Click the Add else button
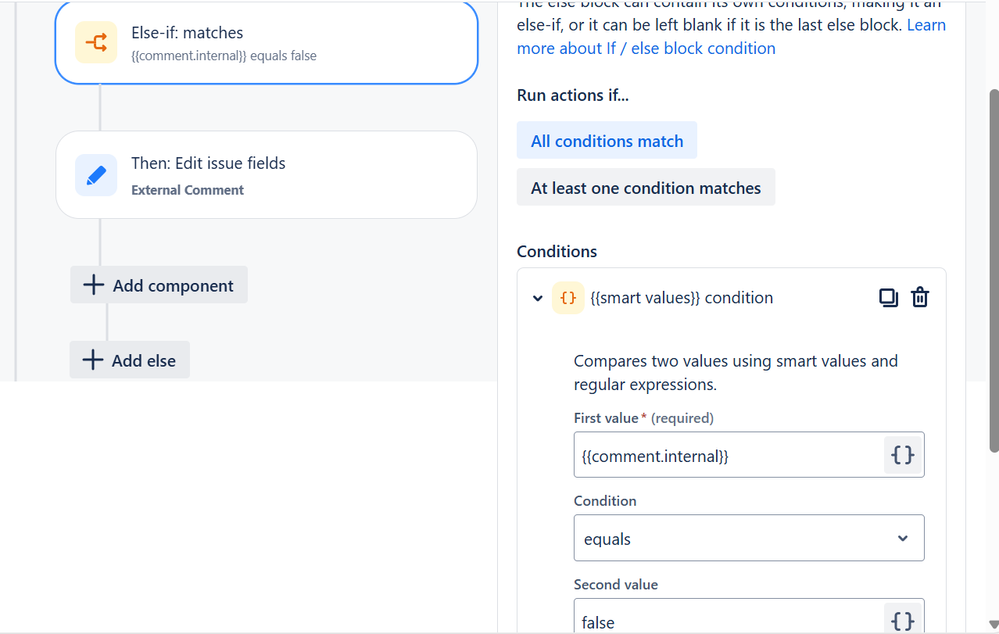 click(130, 360)
